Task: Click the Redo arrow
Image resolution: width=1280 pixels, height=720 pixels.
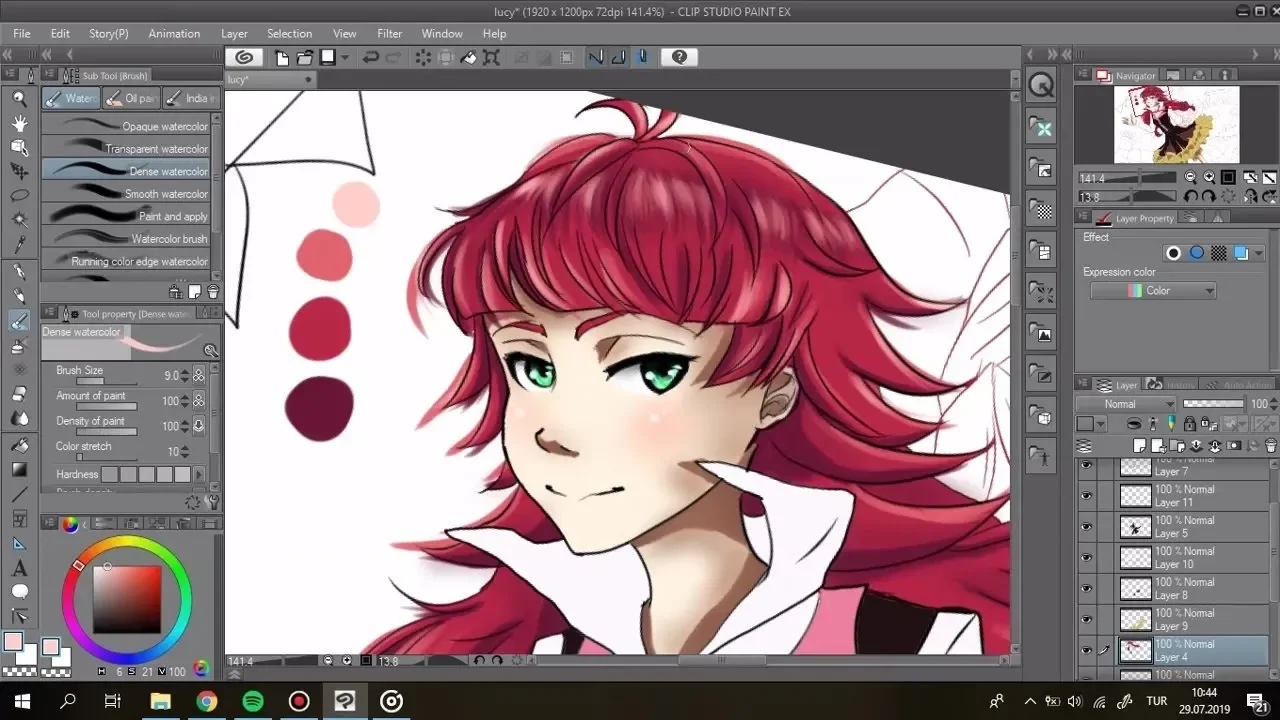Action: (393, 58)
